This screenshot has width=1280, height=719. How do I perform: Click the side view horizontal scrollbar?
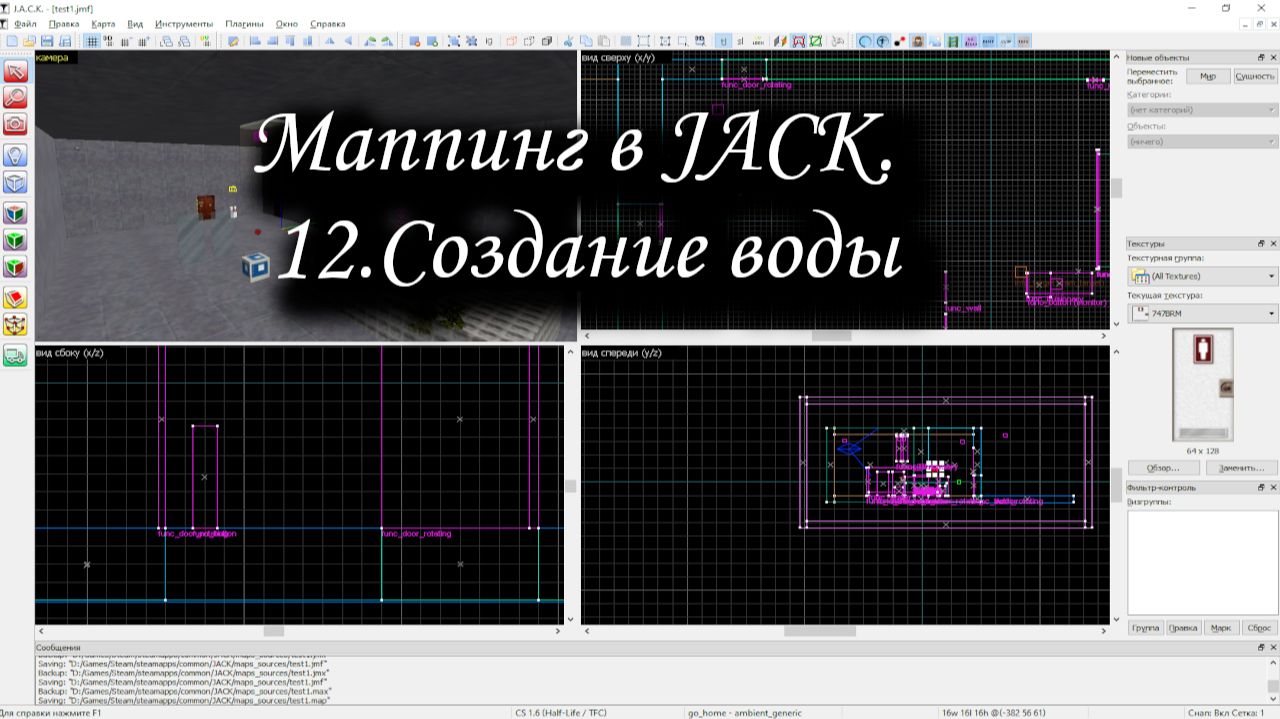click(x=298, y=631)
